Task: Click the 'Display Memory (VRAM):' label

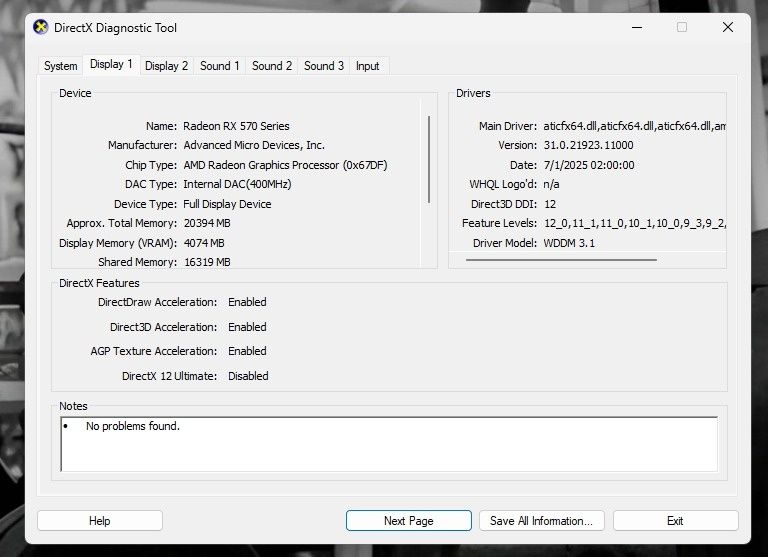Action: [118, 243]
